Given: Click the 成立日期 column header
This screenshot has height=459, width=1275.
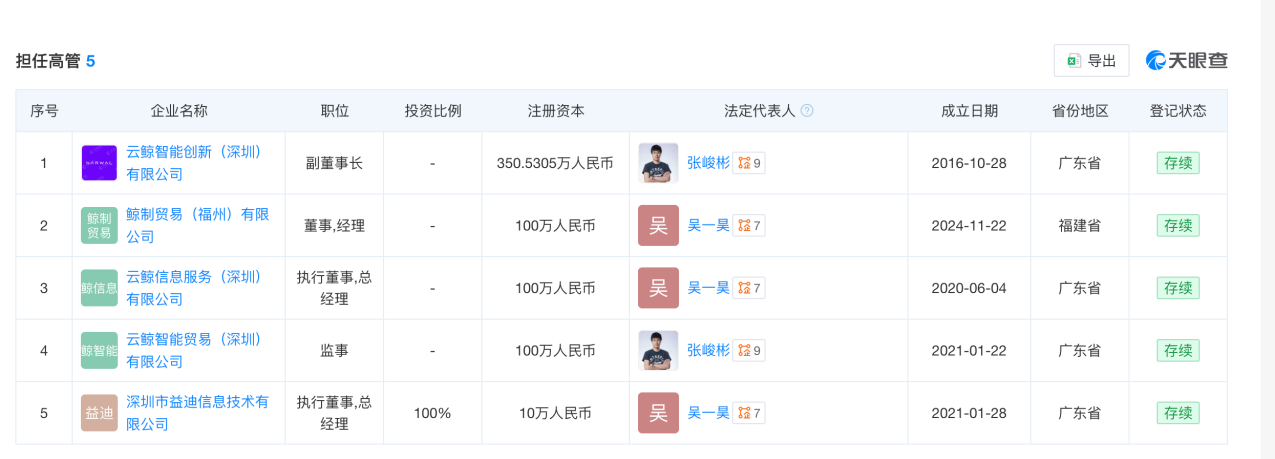Looking at the screenshot, I should tap(969, 111).
